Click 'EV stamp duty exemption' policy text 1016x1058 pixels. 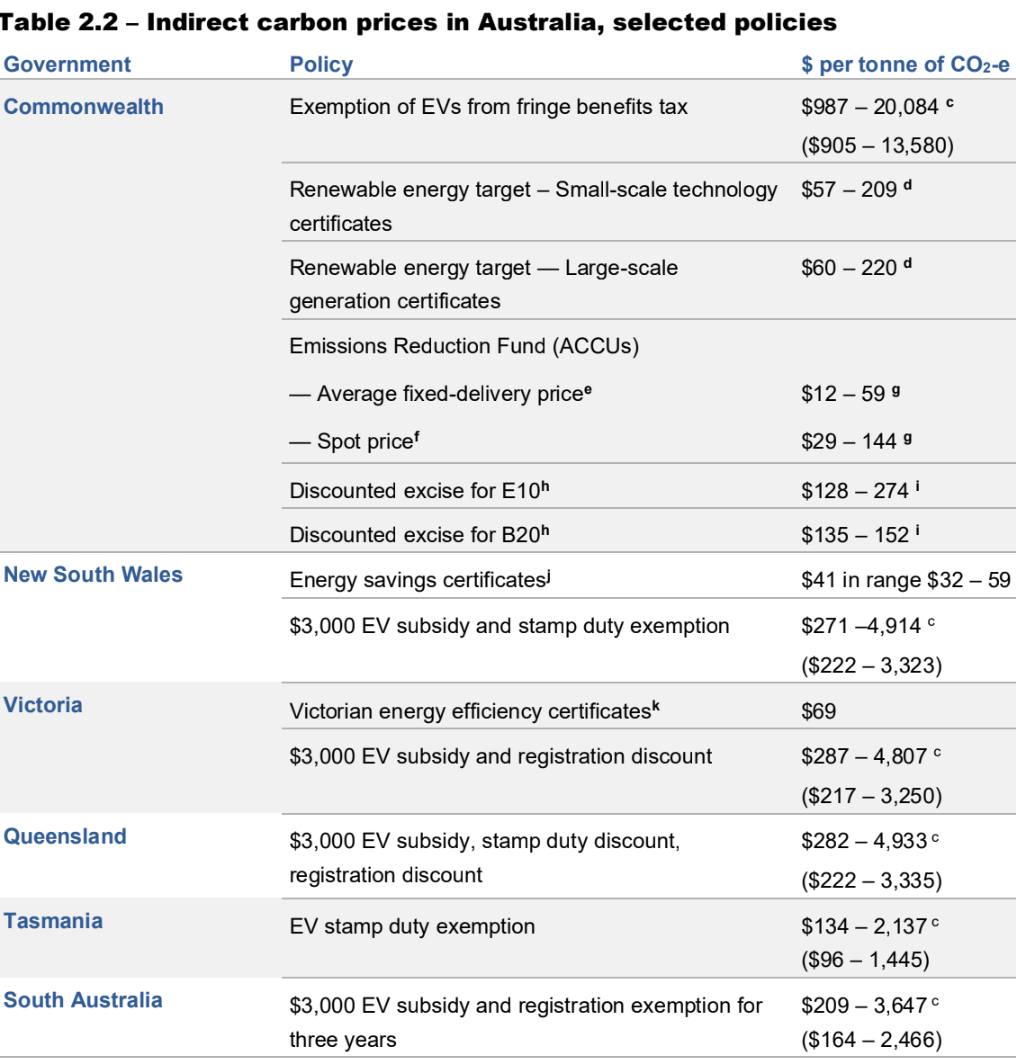point(412,927)
